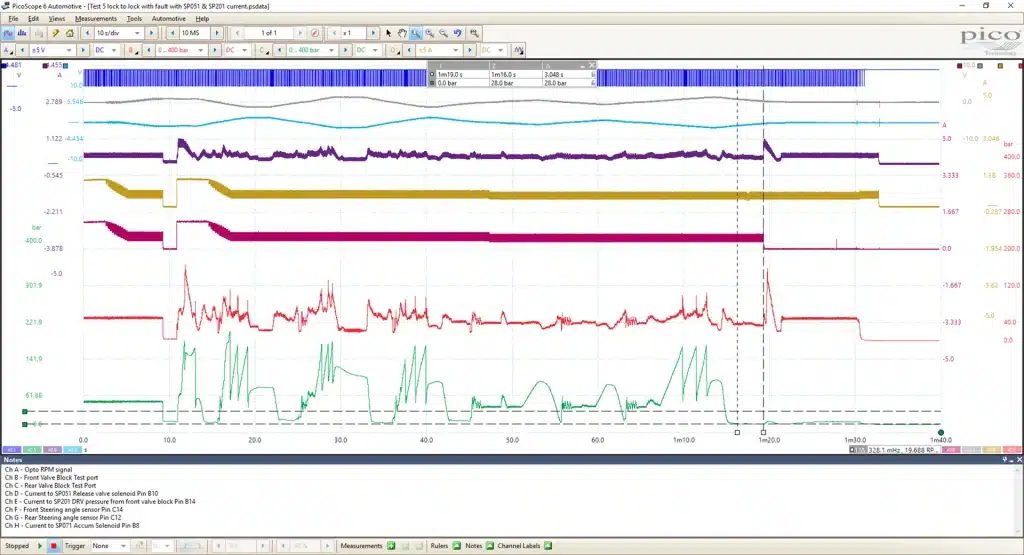Open the Tools menu
Screen dimensions: 1024x555
[134, 19]
